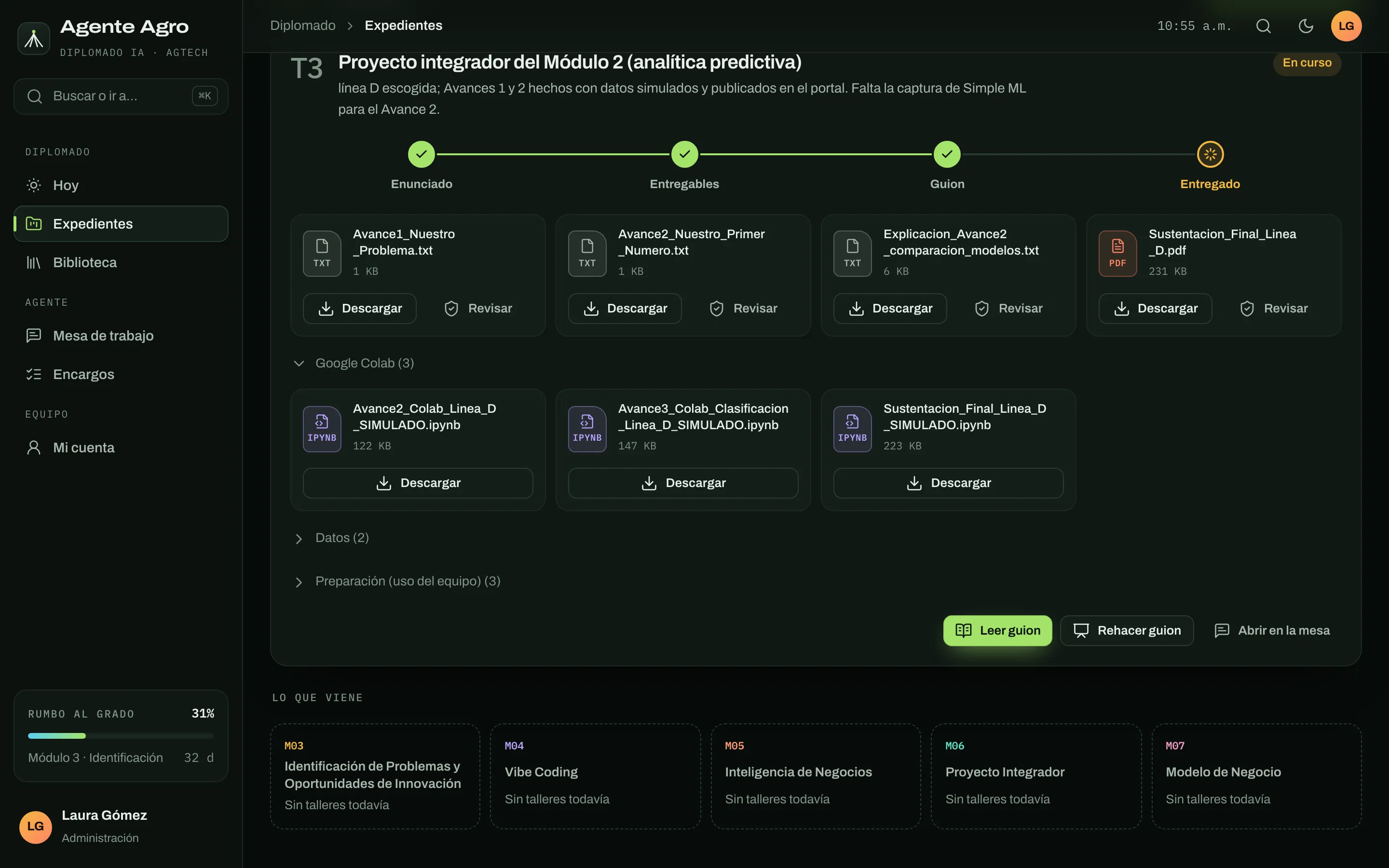Open Hoy in sidebar
The height and width of the screenshot is (868, 1389).
point(121,185)
